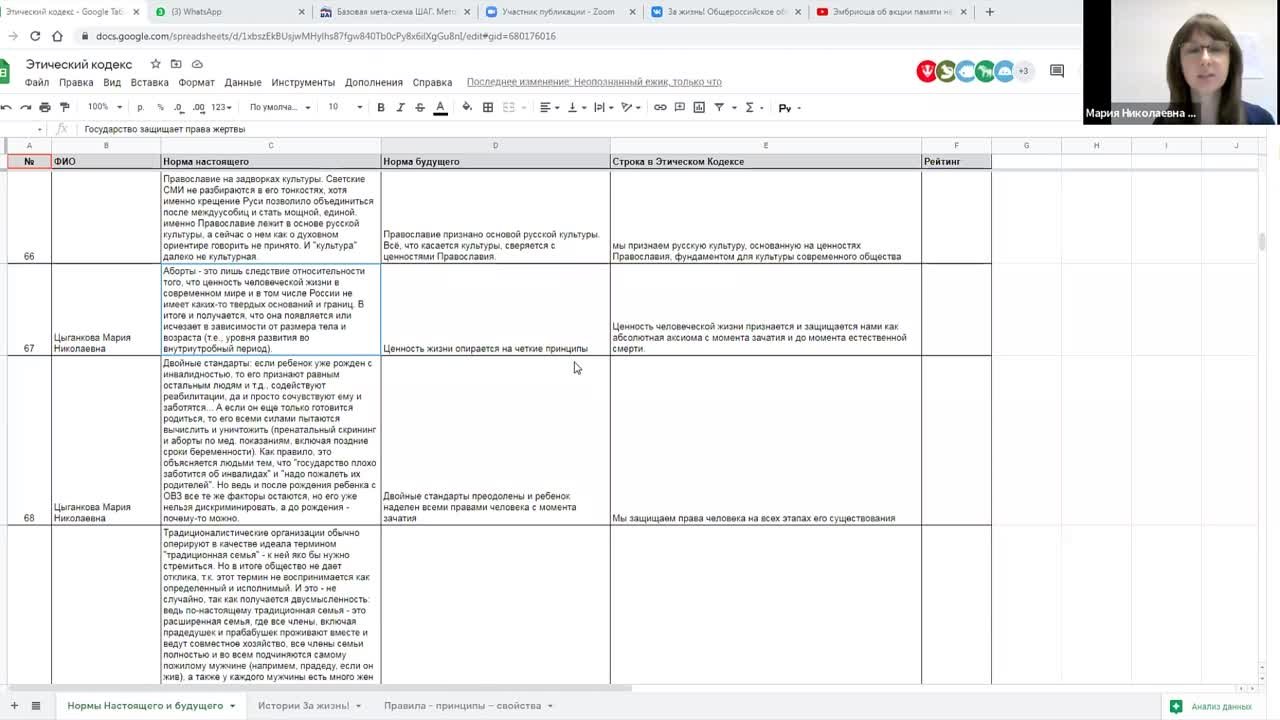1280x720 pixels.
Task: Open the Формат menu
Action: click(x=196, y=82)
